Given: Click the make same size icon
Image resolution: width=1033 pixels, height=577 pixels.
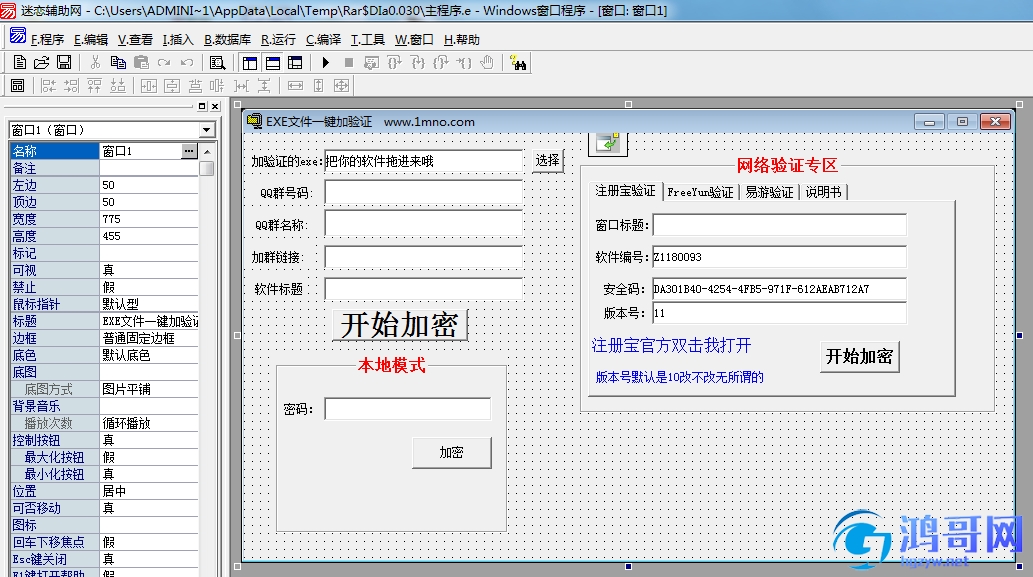Looking at the screenshot, I should (341, 86).
